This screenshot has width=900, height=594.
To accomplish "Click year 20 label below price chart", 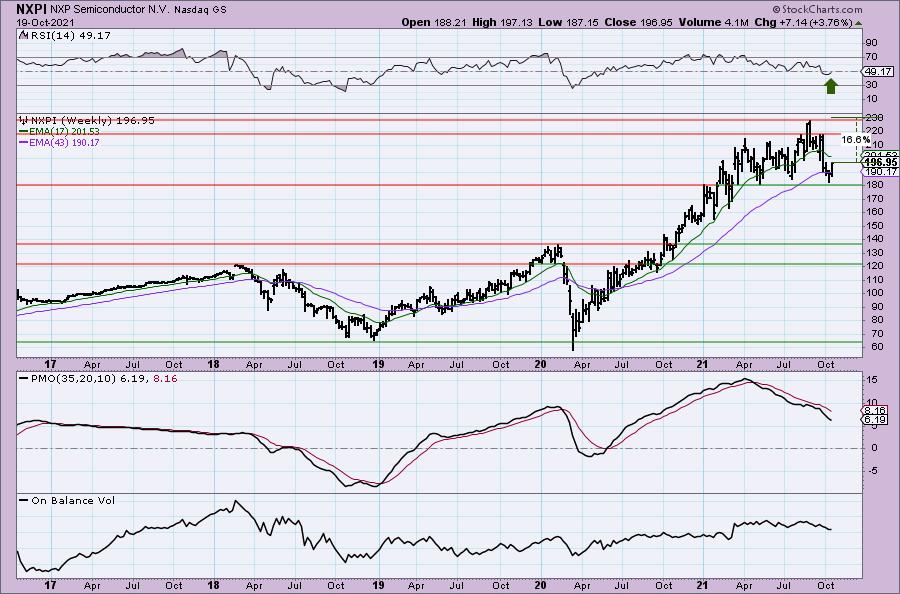I will point(540,364).
